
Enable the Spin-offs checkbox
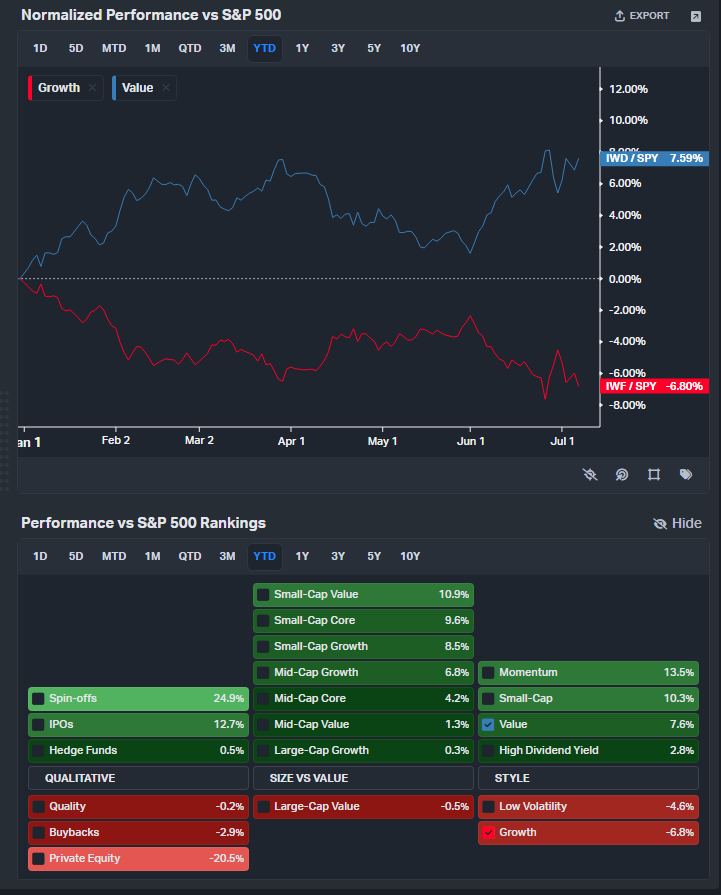(x=38, y=699)
